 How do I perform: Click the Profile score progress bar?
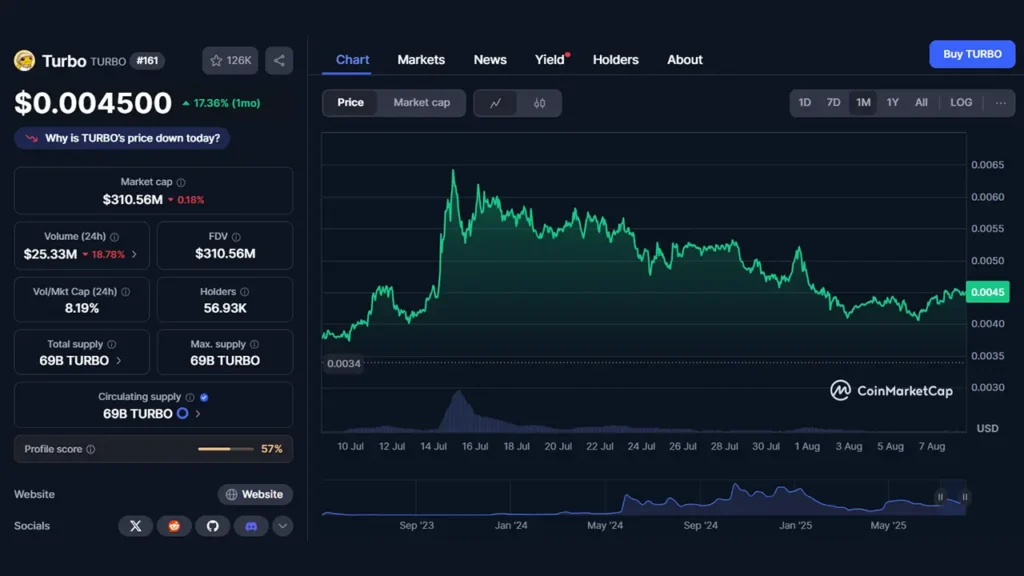pos(225,449)
